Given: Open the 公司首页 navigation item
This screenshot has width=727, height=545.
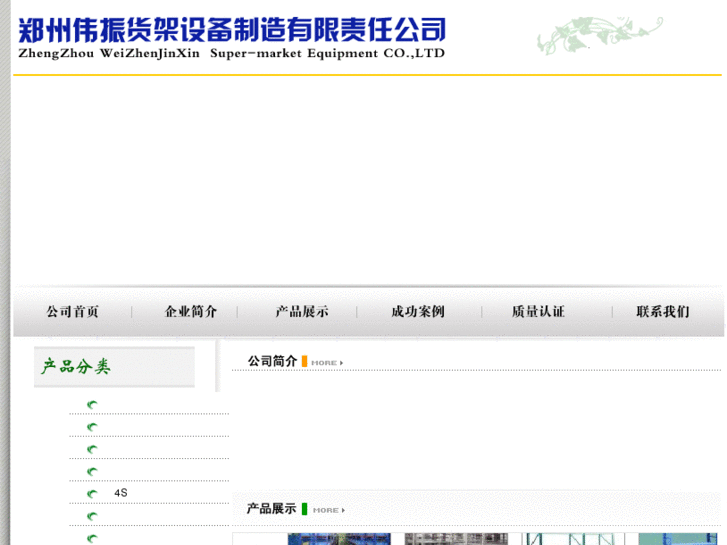Looking at the screenshot, I should click(x=72, y=312).
